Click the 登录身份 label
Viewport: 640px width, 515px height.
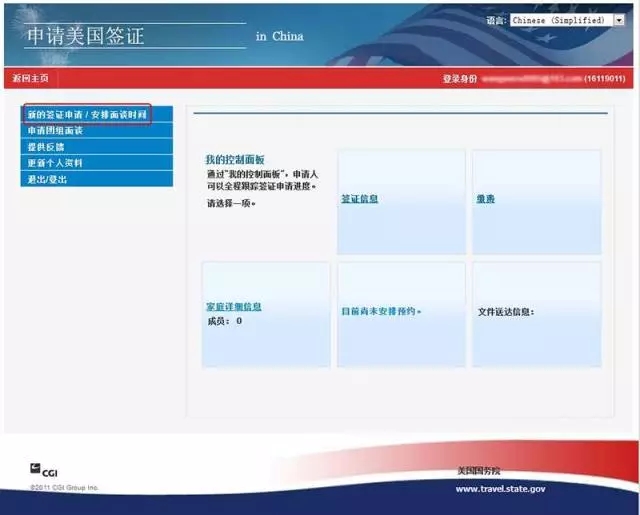click(x=460, y=79)
